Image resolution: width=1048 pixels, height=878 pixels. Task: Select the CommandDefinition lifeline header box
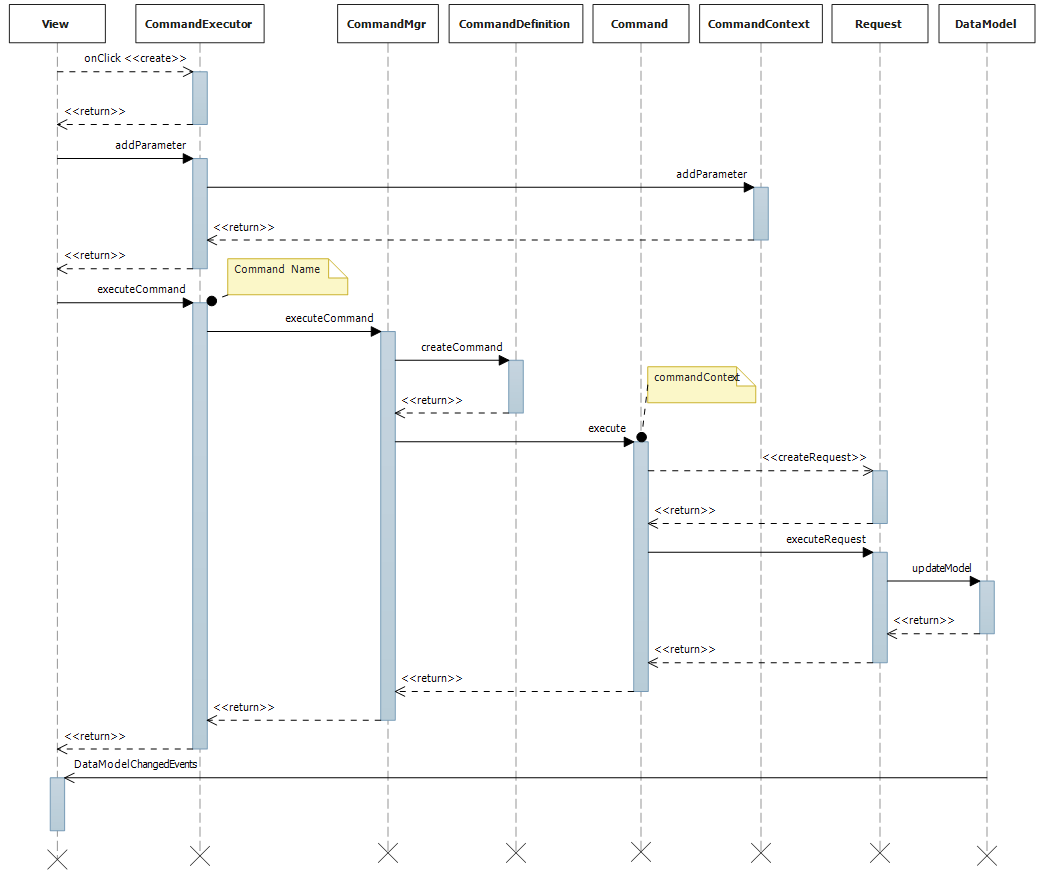point(515,24)
